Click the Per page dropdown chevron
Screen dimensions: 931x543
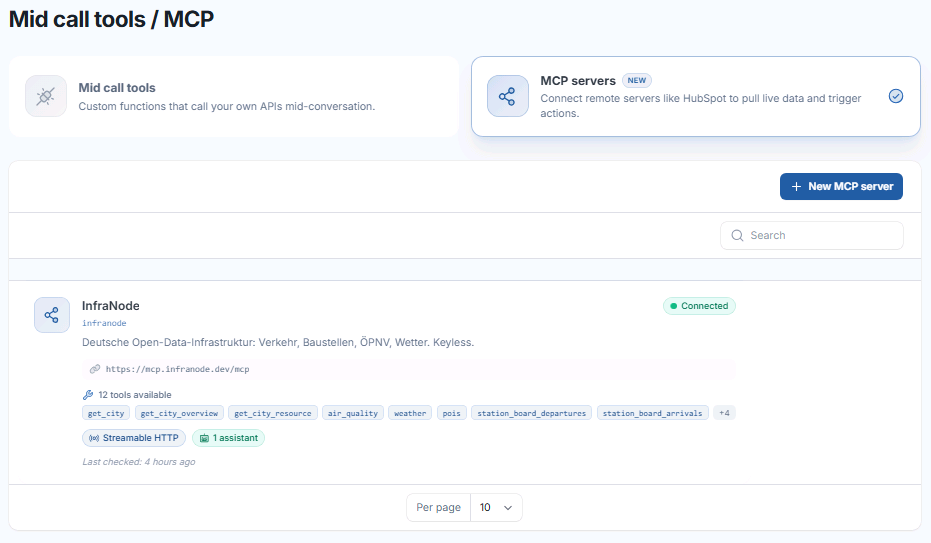pos(508,508)
